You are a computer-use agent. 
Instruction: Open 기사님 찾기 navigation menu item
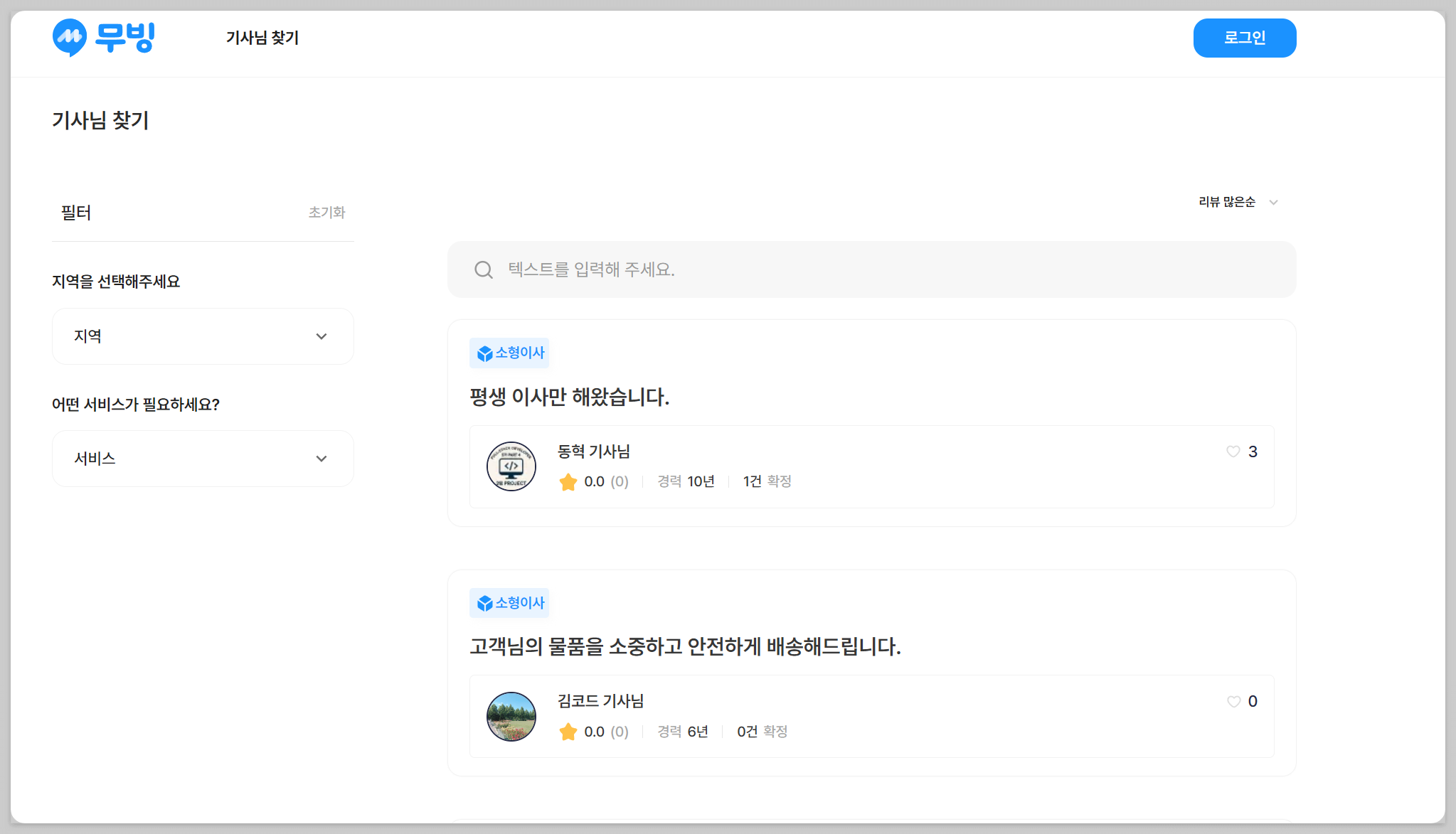pyautogui.click(x=262, y=38)
